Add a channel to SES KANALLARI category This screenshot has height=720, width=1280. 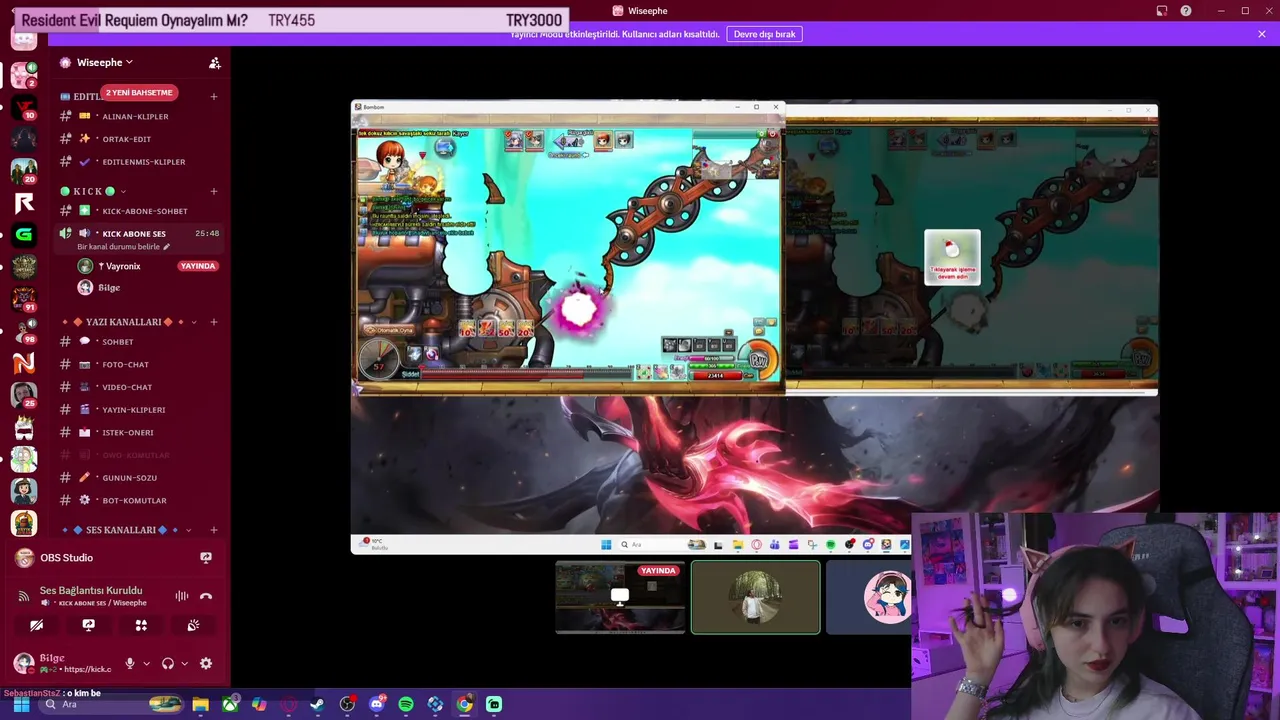pos(214,530)
